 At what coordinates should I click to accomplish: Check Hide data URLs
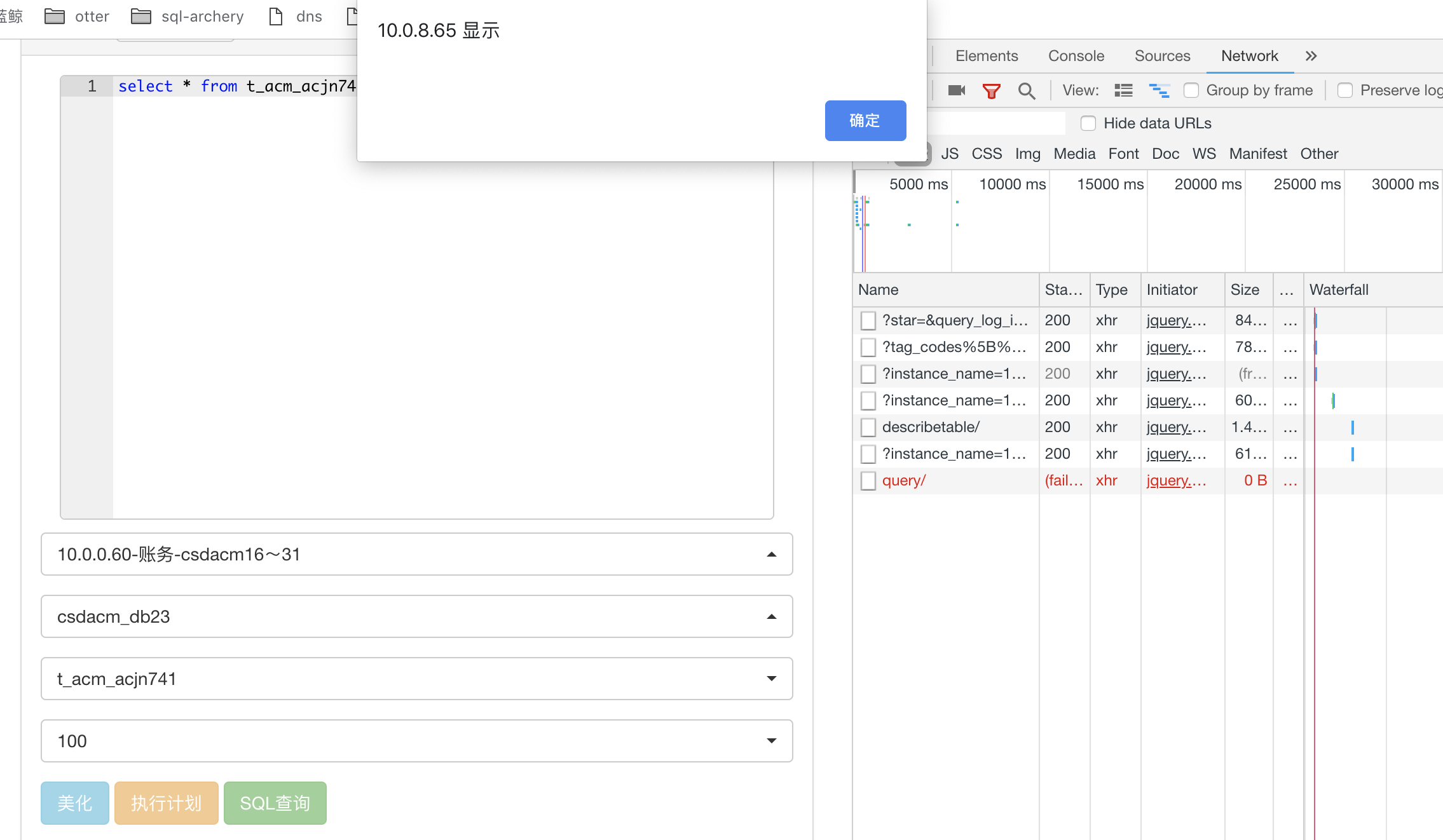tap(1088, 123)
